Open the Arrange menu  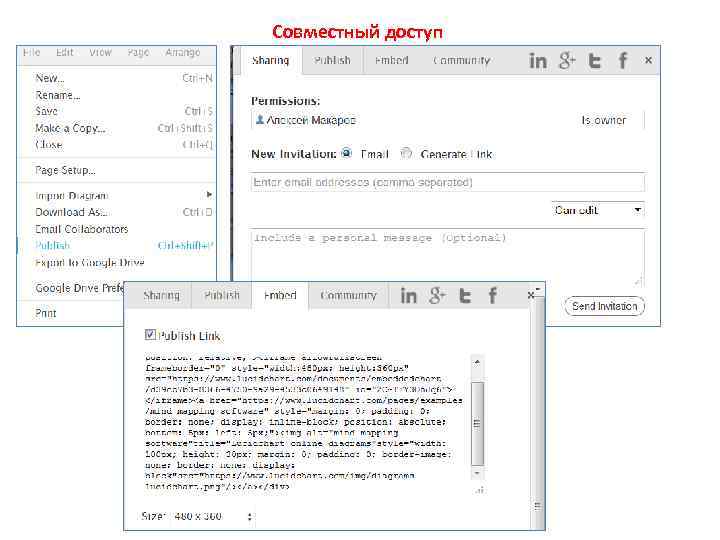[183, 53]
